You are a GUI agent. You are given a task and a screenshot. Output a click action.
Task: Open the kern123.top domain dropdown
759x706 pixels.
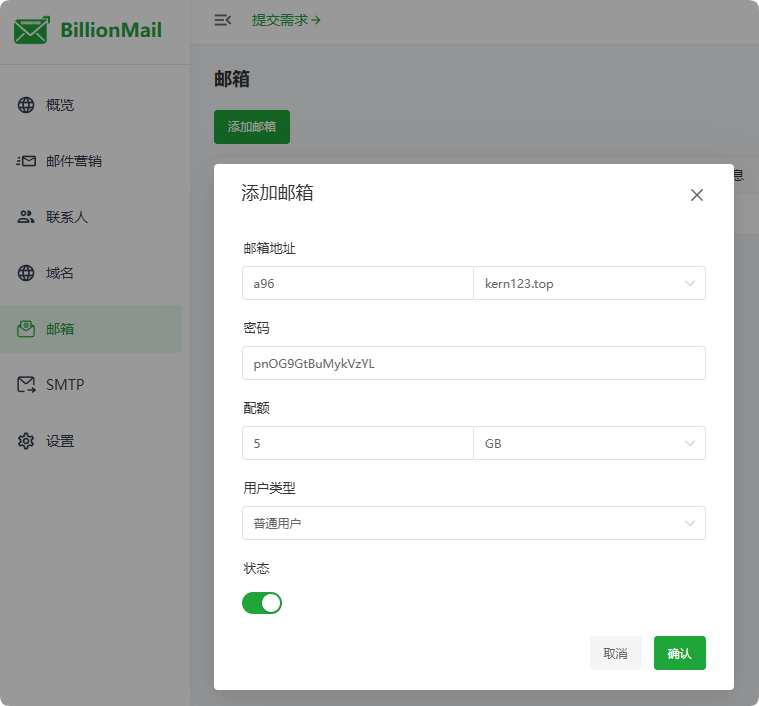588,283
